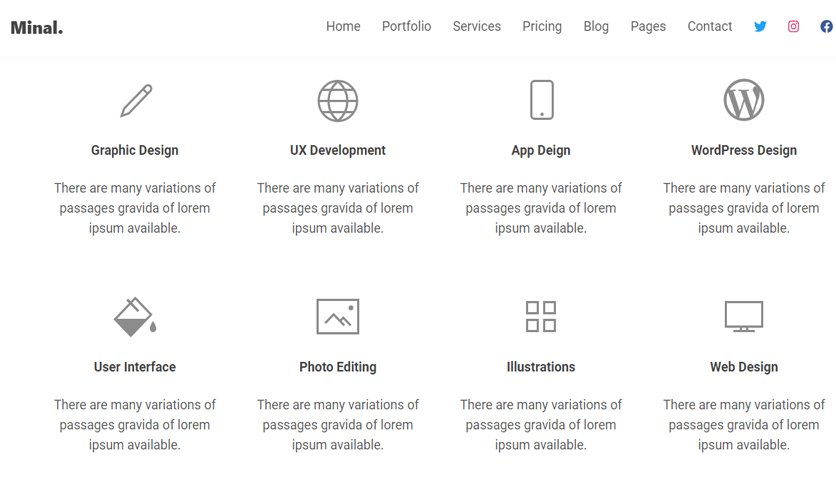Navigate to the Blog menu item

(x=596, y=27)
